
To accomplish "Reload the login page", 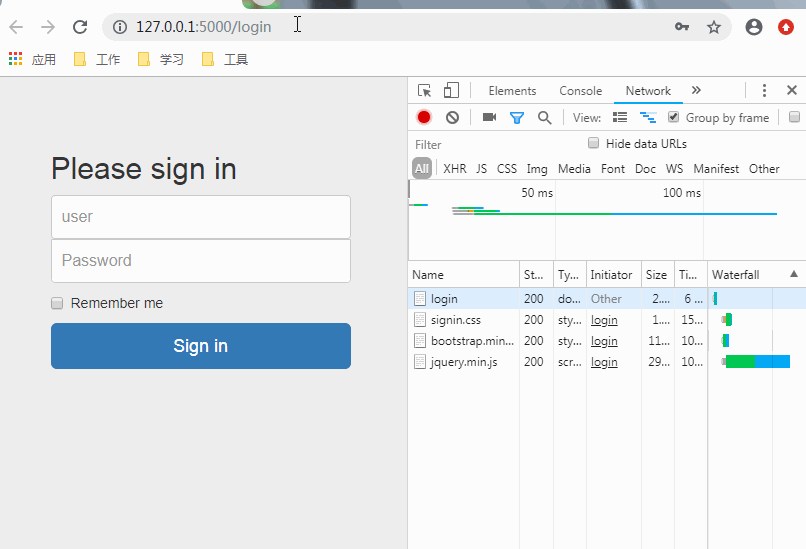I will click(80, 27).
